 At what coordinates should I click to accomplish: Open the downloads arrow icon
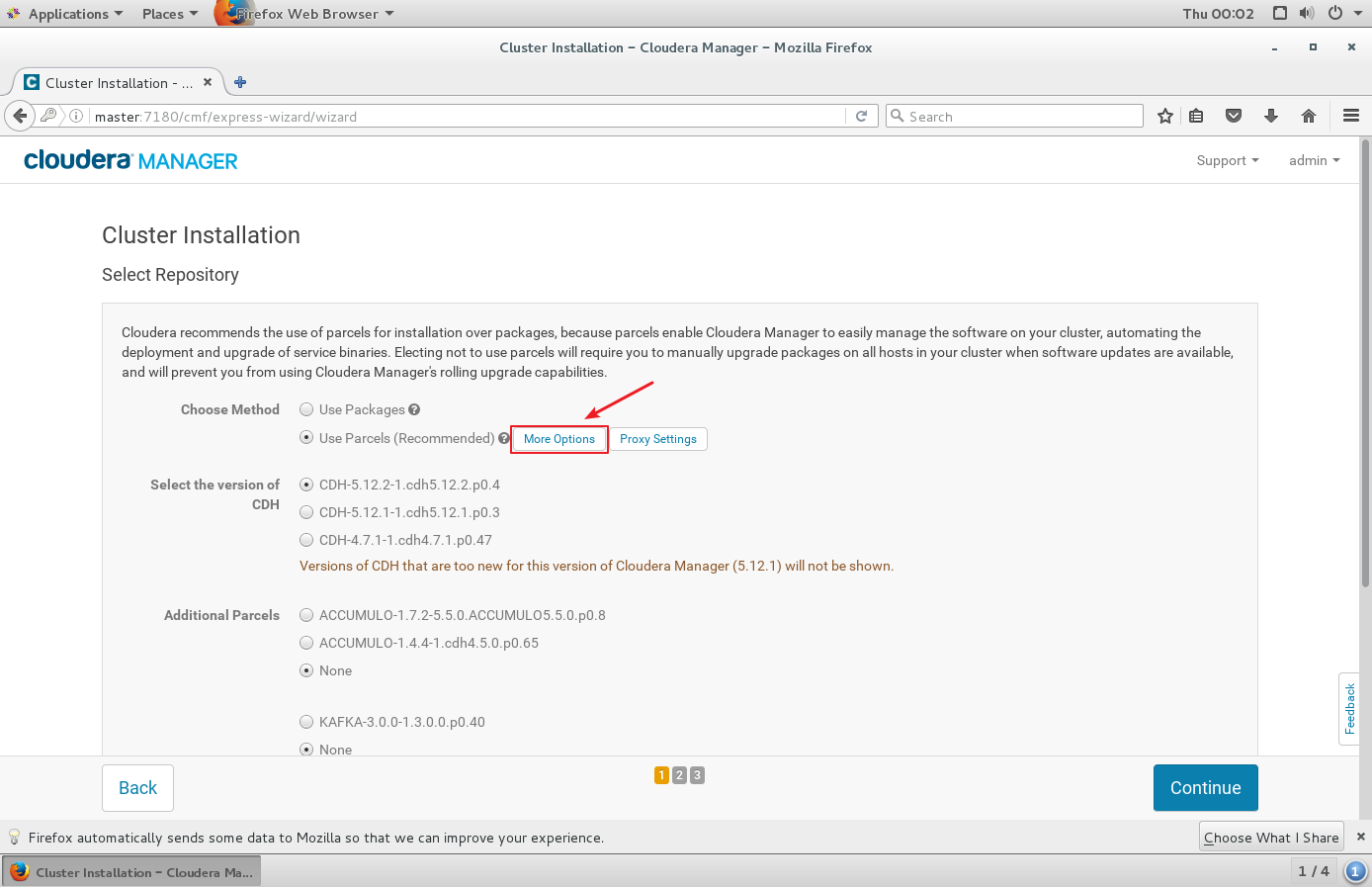pos(1271,116)
